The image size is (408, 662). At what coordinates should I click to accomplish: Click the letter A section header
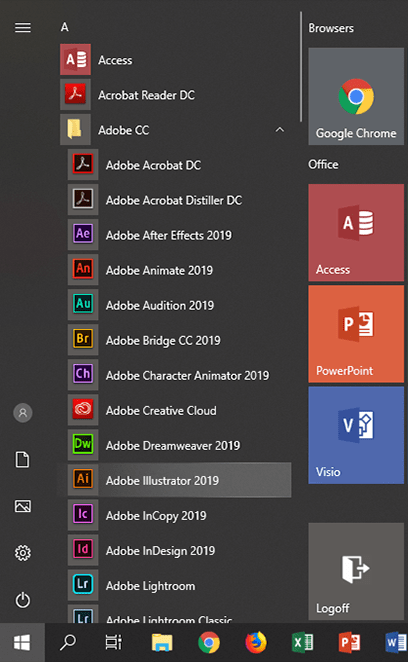[x=65, y=27]
